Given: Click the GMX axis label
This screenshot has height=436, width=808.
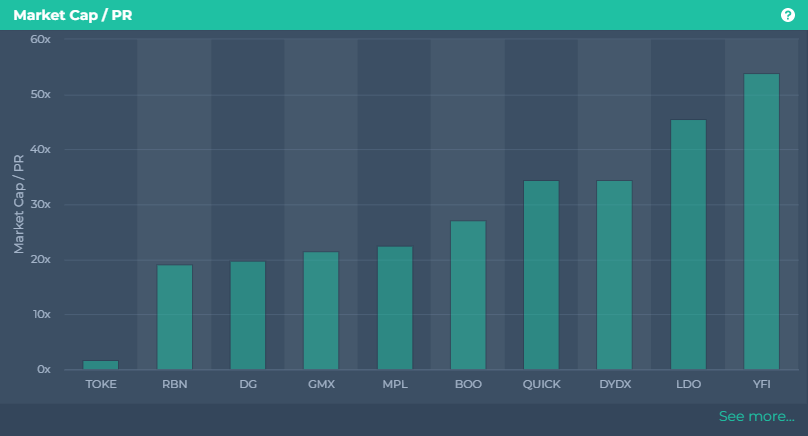Looking at the screenshot, I should [322, 384].
